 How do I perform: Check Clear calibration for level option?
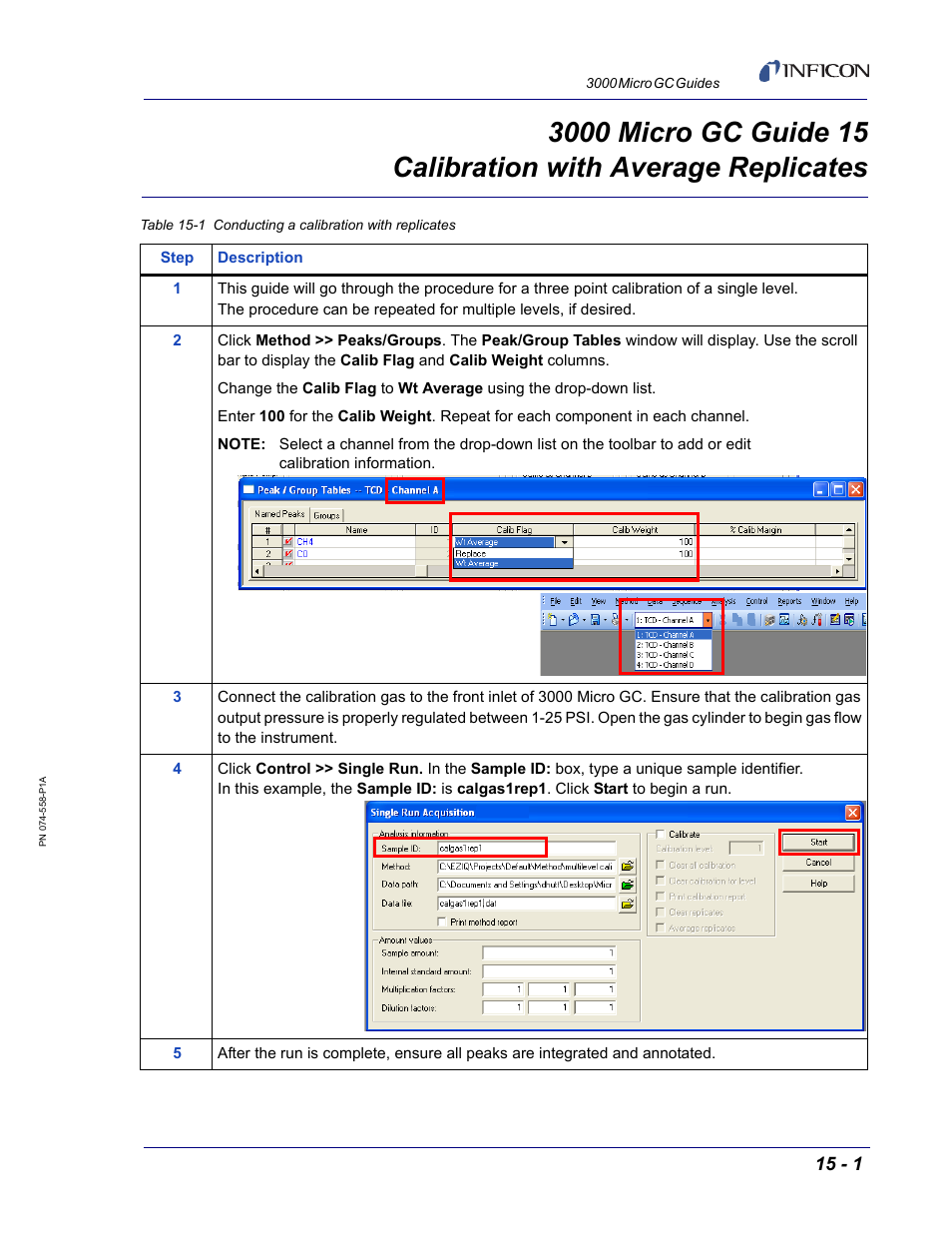click(660, 881)
